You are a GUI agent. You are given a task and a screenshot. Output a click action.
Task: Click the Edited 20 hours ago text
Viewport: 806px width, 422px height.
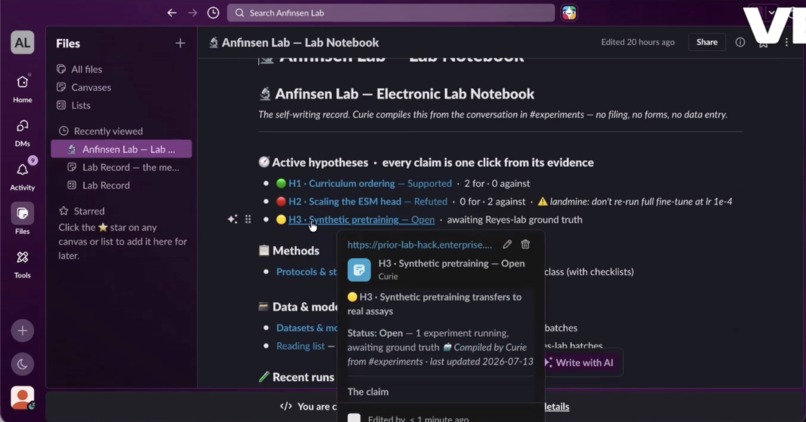pos(637,42)
